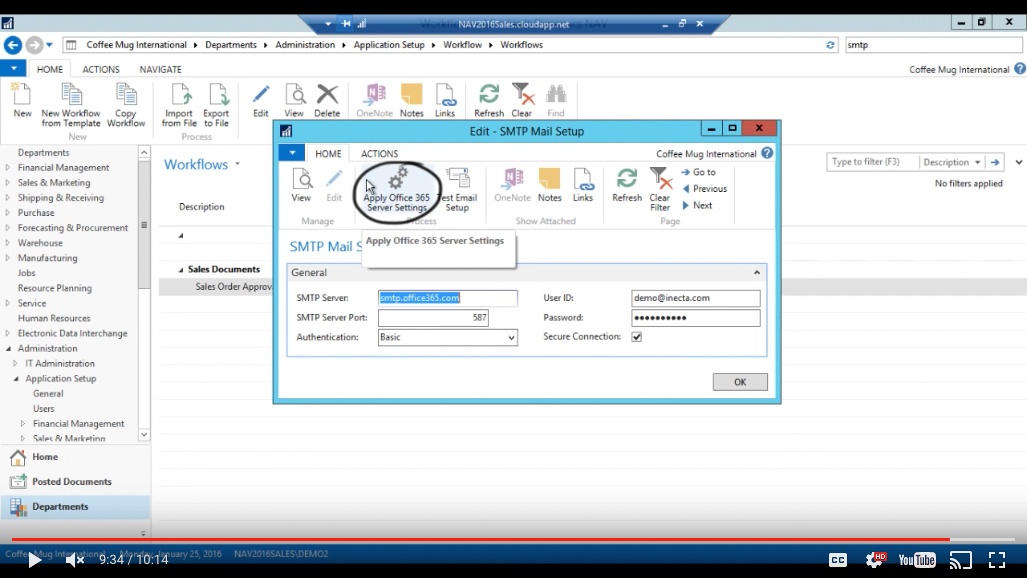Click the New workflow icon
1027x578 pixels.
click(22, 100)
